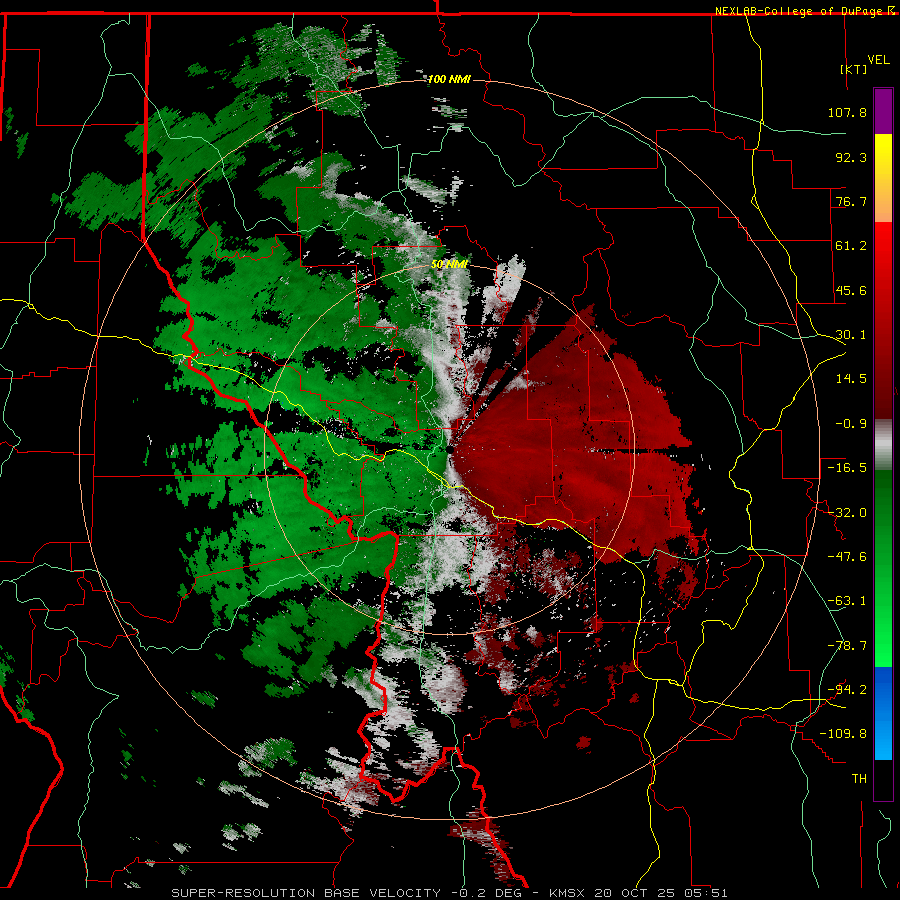
Task: Click the -109.8 velocity scale value
Action: point(843,734)
